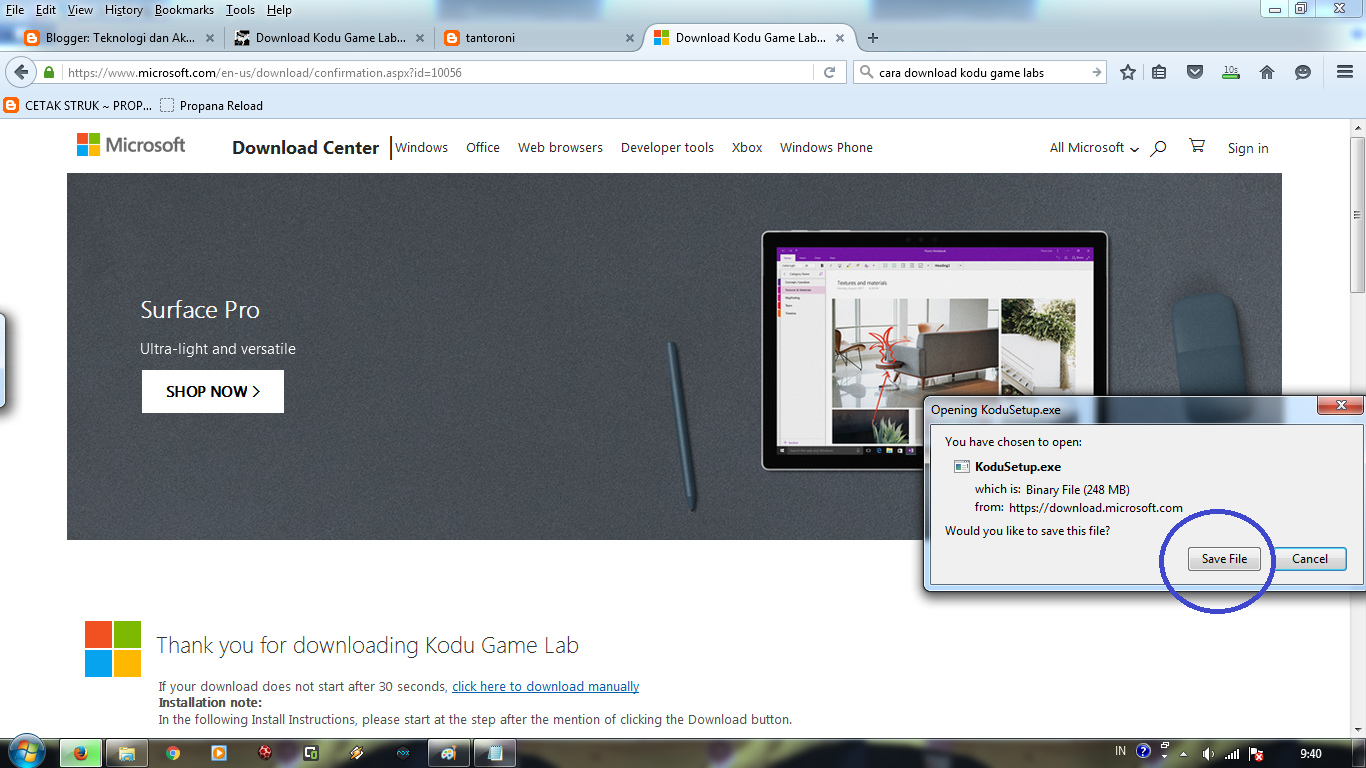Screen dimensions: 1366x768
Task: Open the Xbox navigation link
Action: tap(747, 147)
